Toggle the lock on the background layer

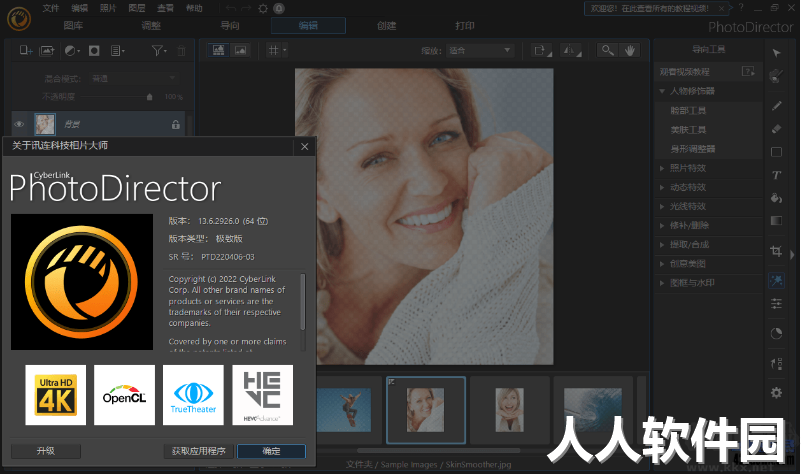176,124
